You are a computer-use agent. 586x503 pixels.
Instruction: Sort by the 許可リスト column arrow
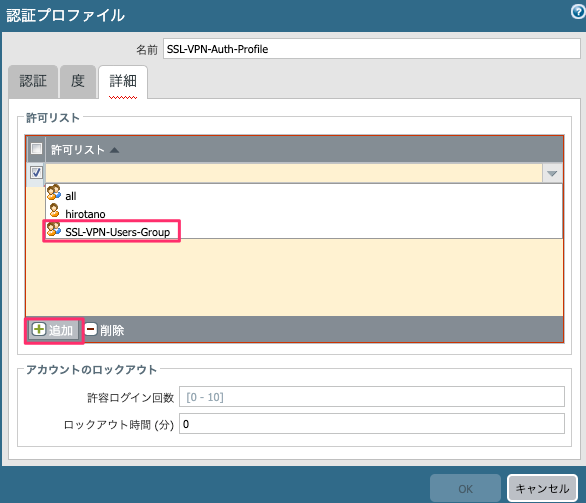point(114,150)
